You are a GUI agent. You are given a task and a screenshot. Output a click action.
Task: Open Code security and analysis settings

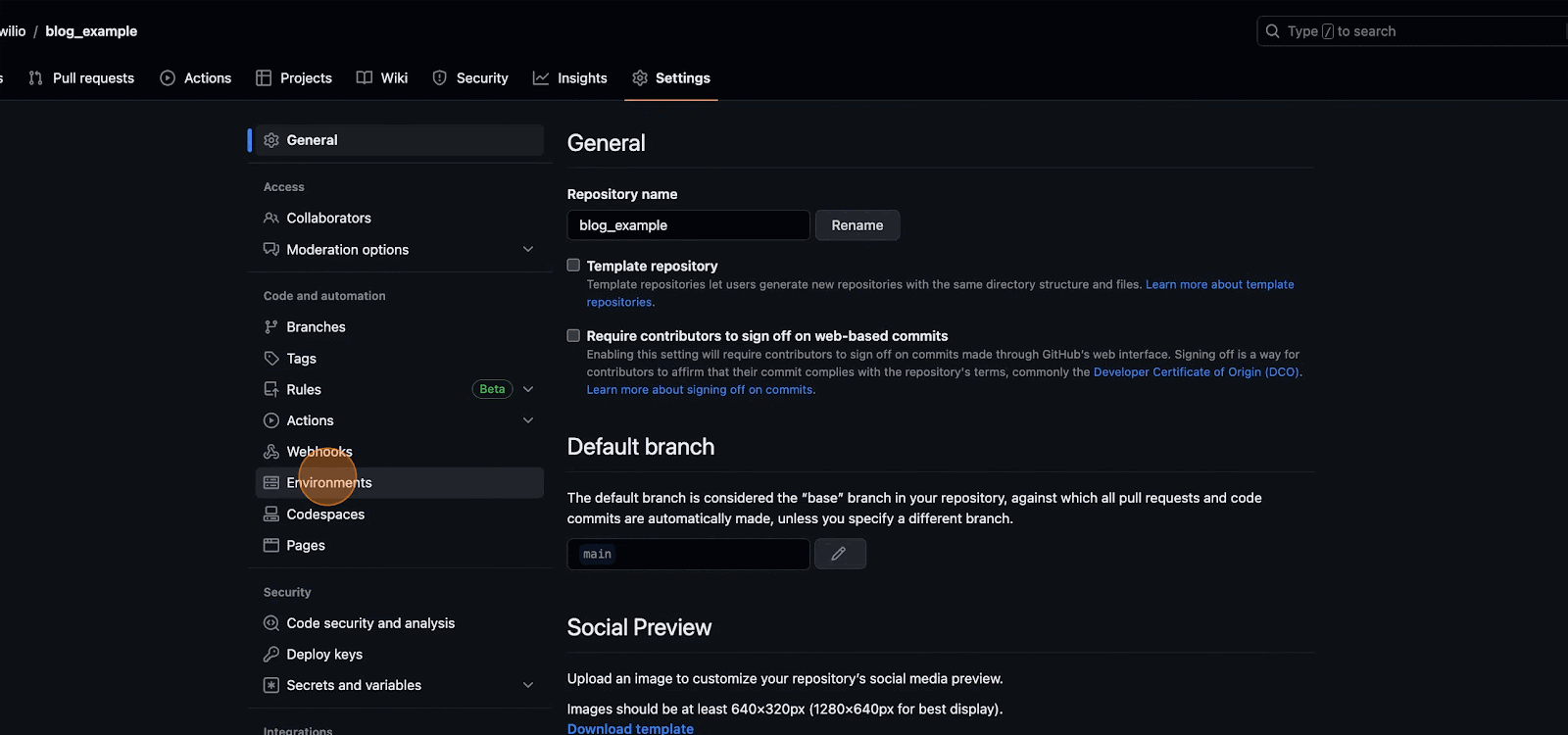[400, 622]
